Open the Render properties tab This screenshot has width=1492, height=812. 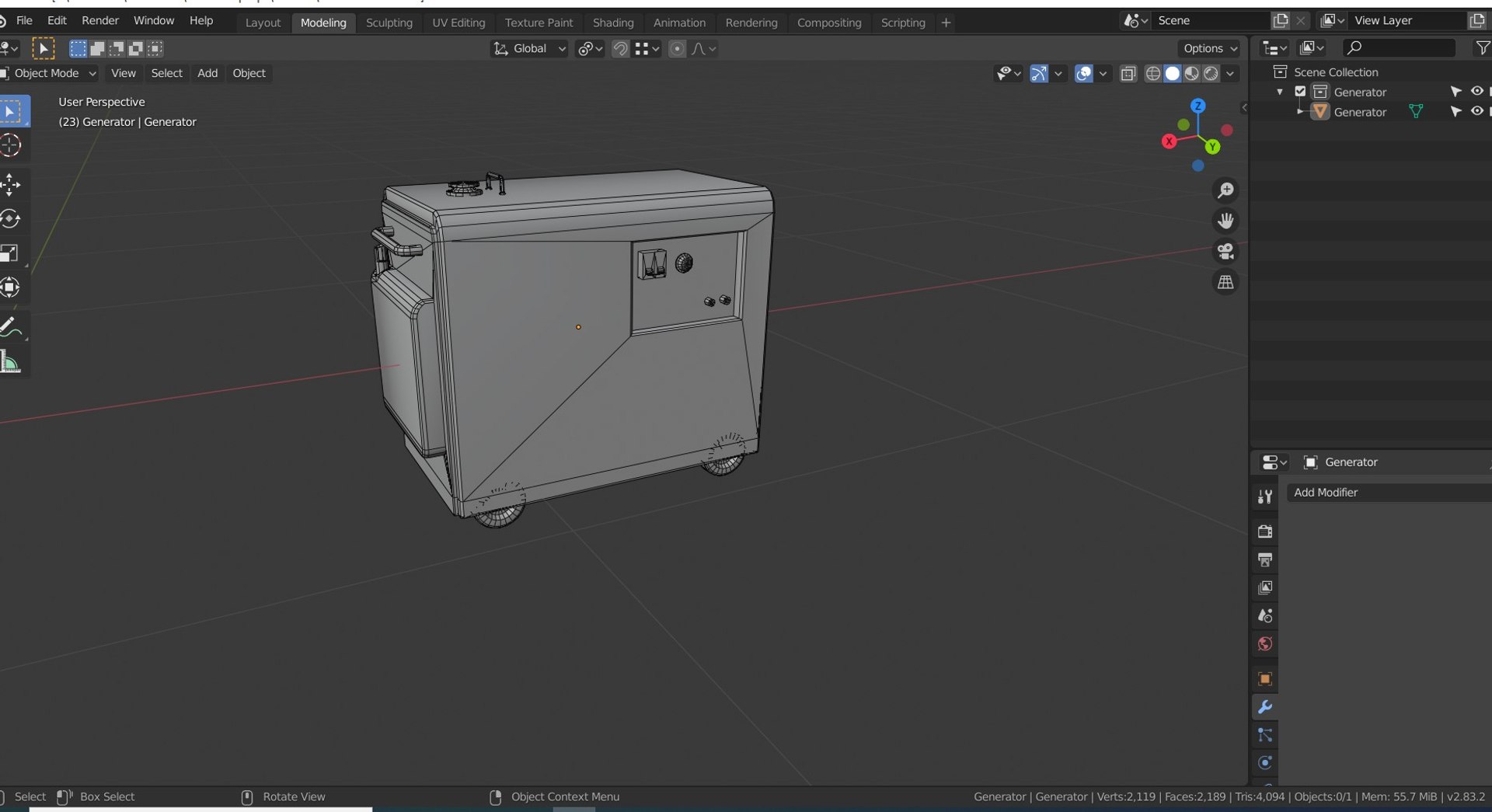[x=1265, y=531]
